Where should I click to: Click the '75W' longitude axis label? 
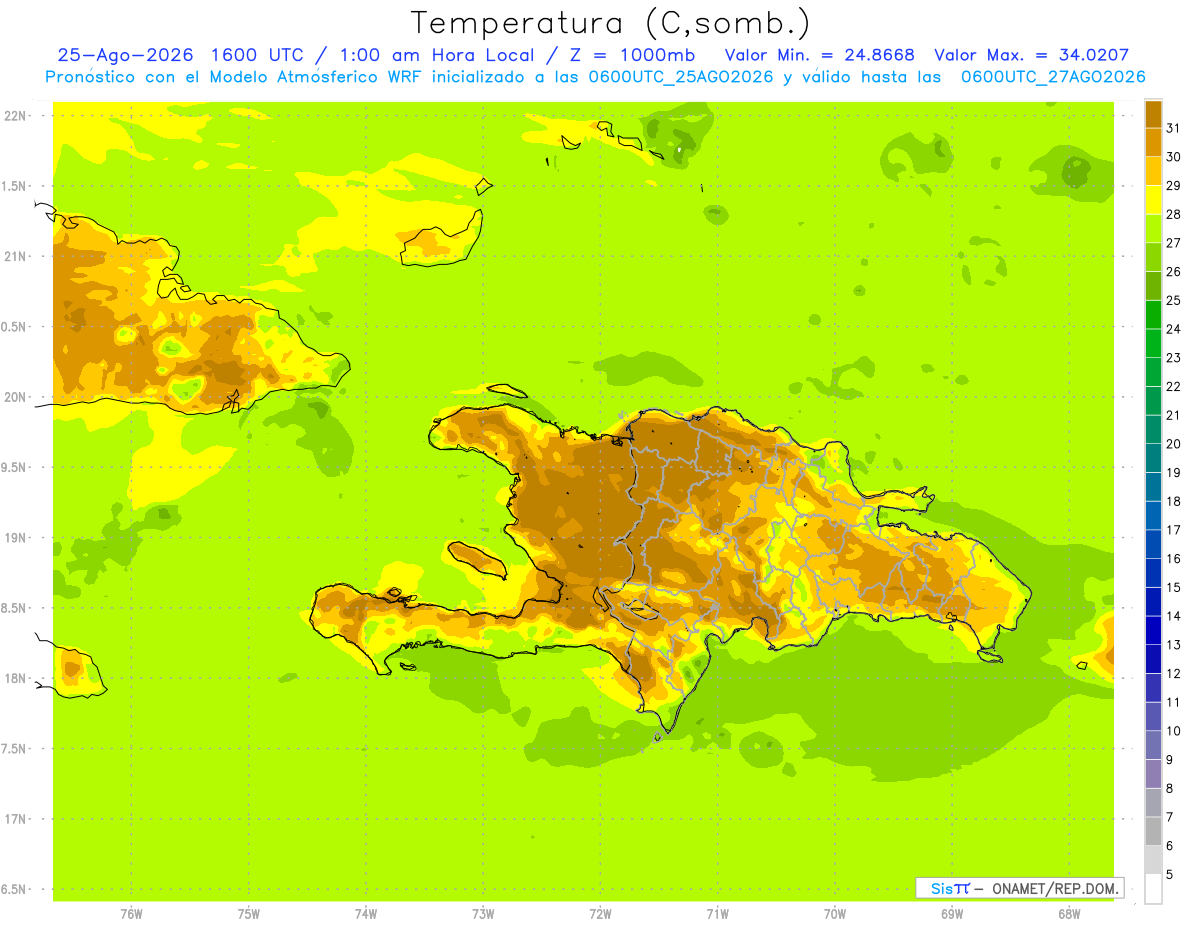pyautogui.click(x=249, y=914)
